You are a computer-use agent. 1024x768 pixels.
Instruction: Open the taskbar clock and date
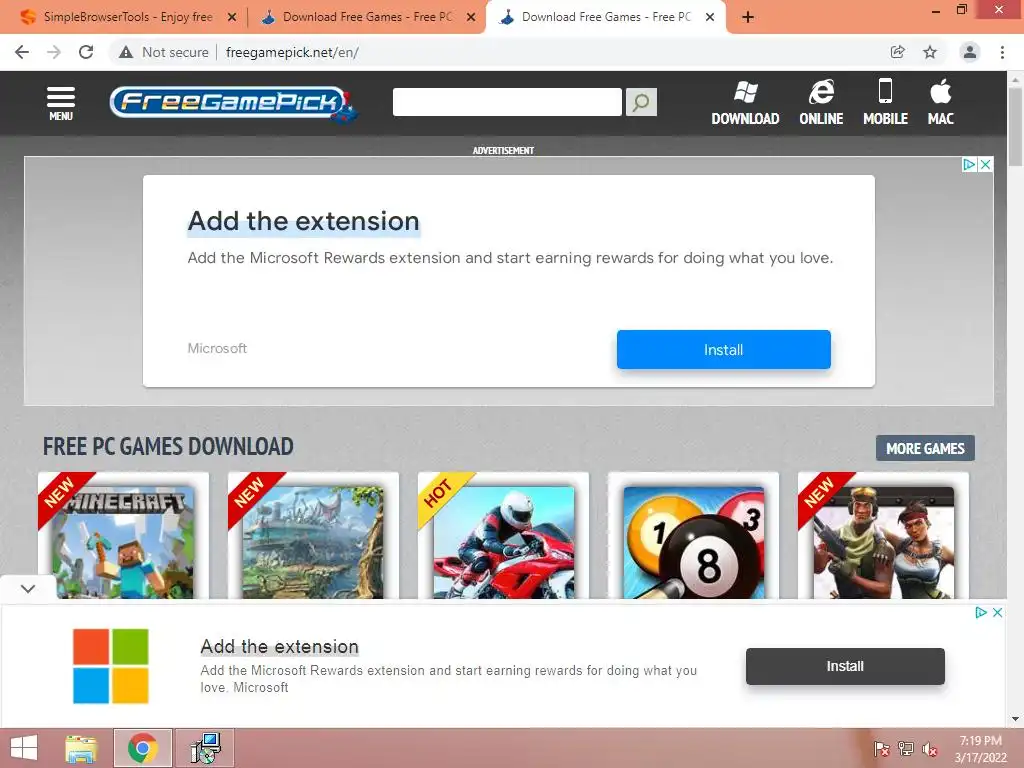980,749
